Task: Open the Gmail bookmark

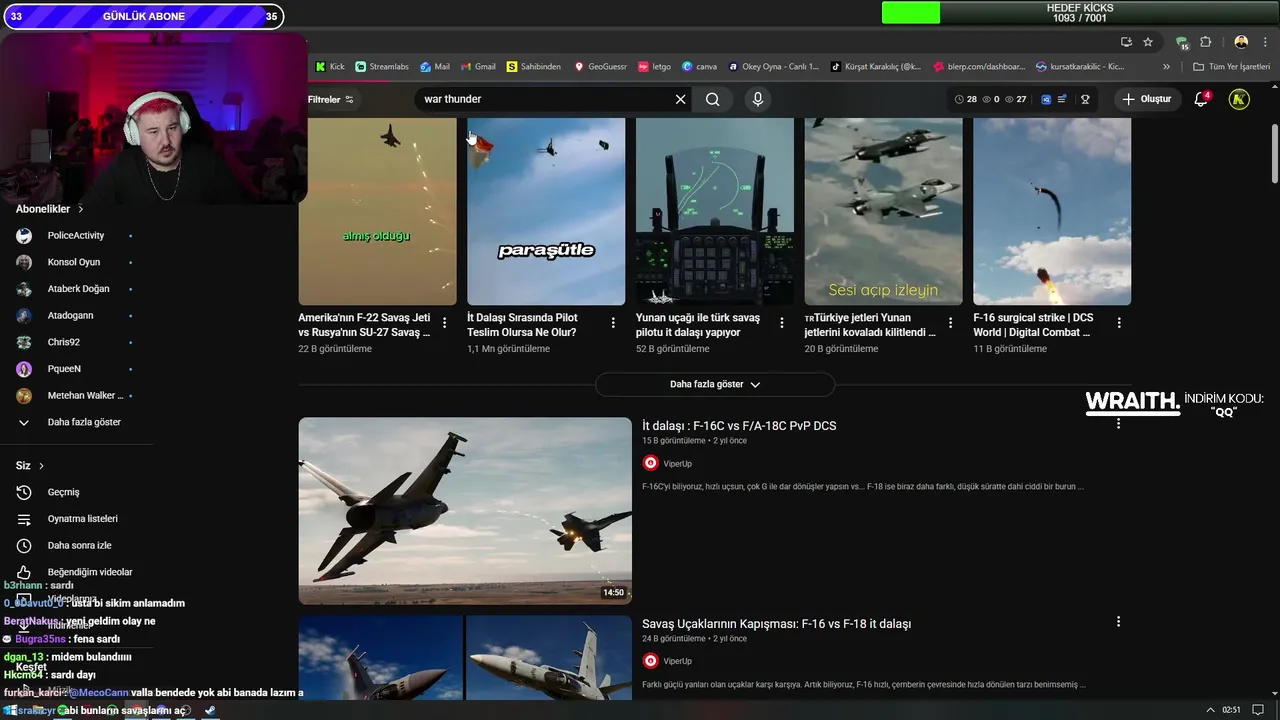Action: click(x=478, y=67)
